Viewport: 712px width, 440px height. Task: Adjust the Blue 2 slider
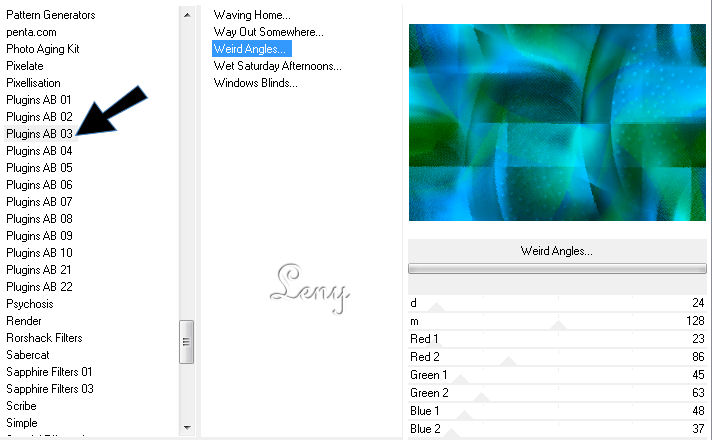[451, 430]
